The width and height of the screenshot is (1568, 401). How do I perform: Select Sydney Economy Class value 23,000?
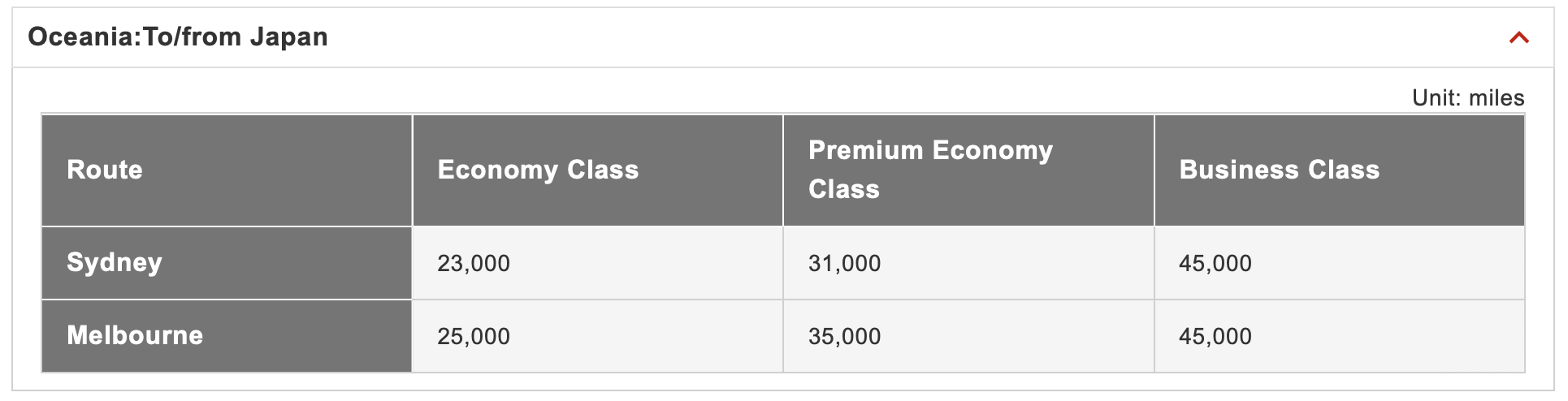(x=474, y=263)
